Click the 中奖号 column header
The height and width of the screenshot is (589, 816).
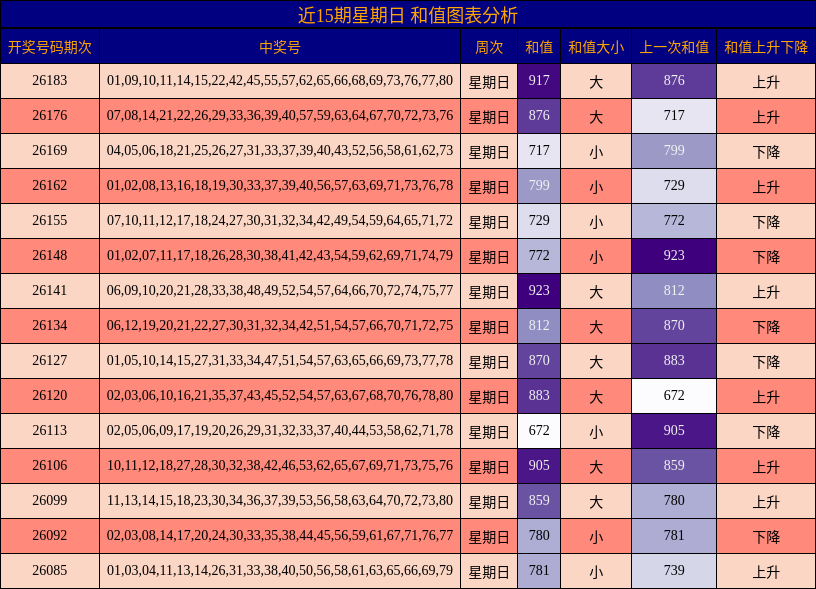pyautogui.click(x=280, y=47)
